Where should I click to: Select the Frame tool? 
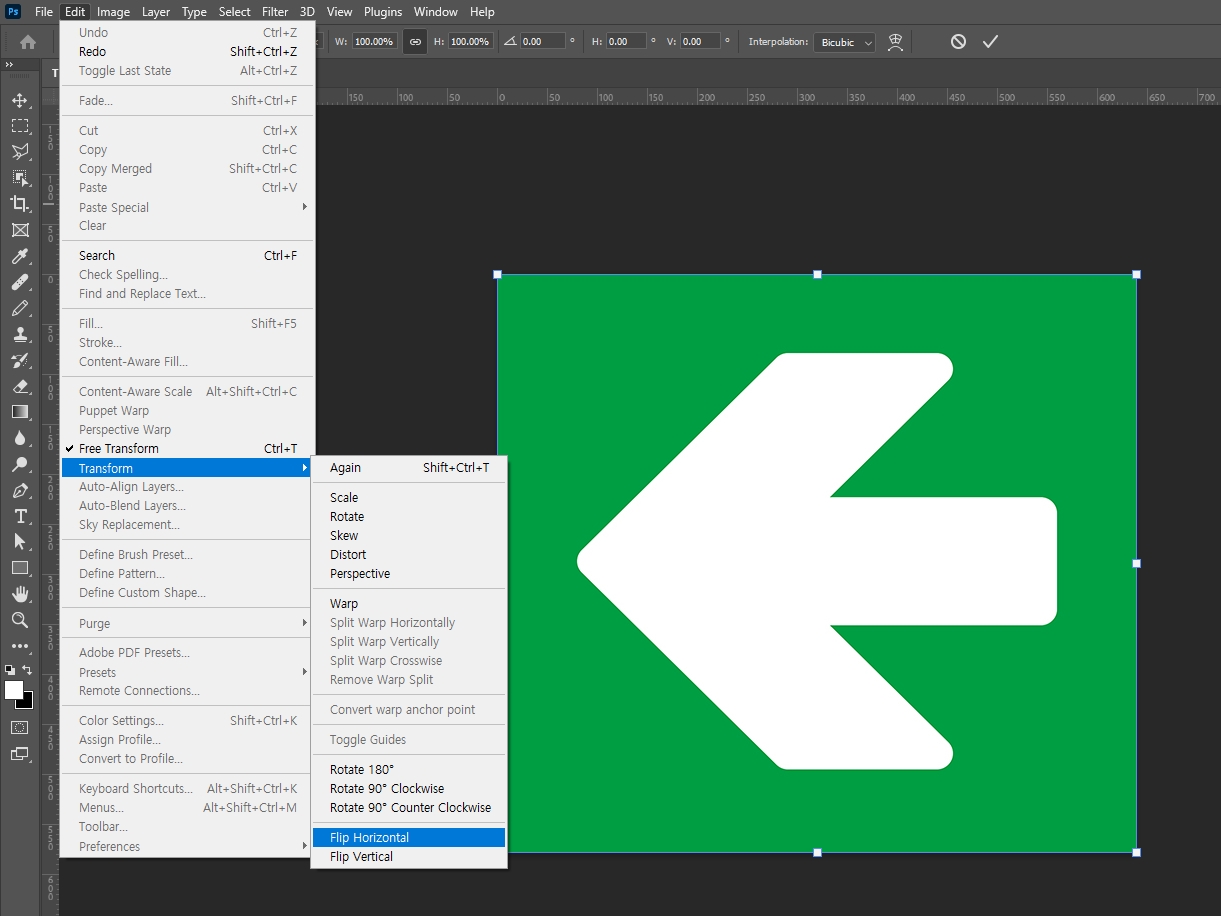(x=19, y=230)
